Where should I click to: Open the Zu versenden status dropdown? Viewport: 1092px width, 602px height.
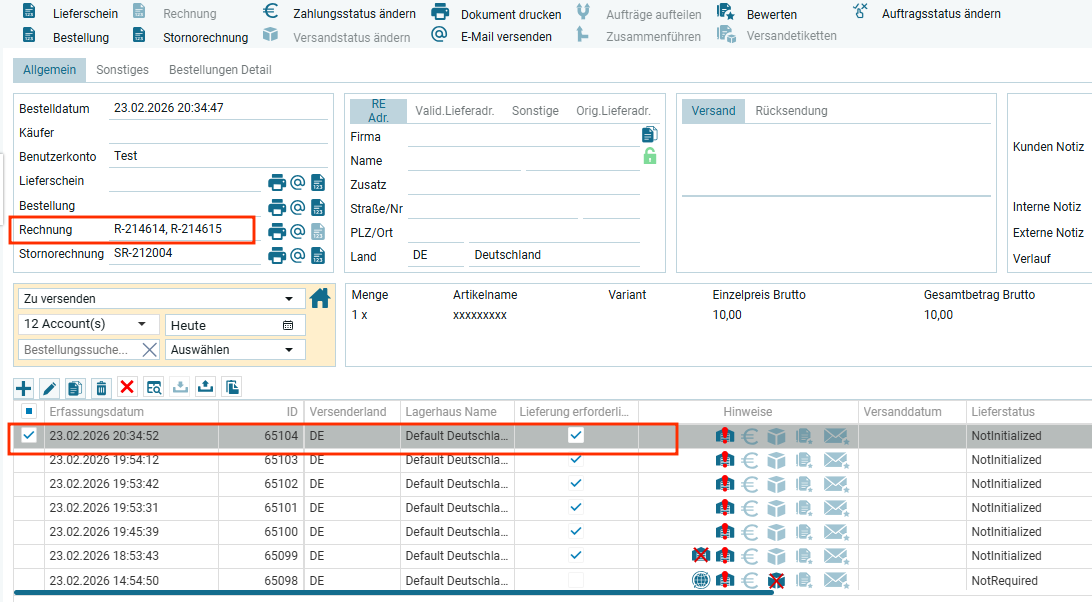pyautogui.click(x=289, y=299)
